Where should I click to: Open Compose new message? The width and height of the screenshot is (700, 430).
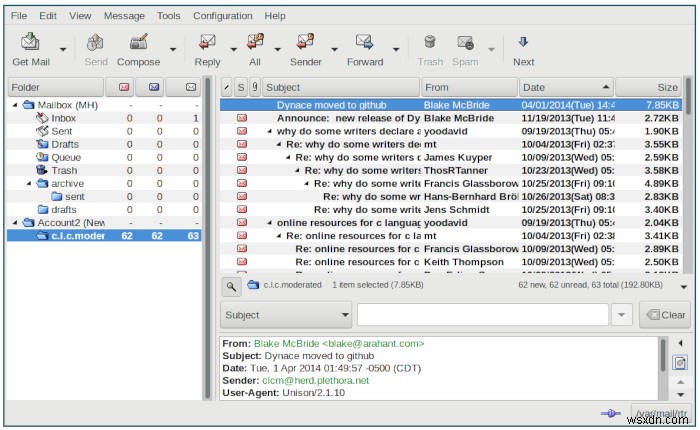(x=138, y=42)
